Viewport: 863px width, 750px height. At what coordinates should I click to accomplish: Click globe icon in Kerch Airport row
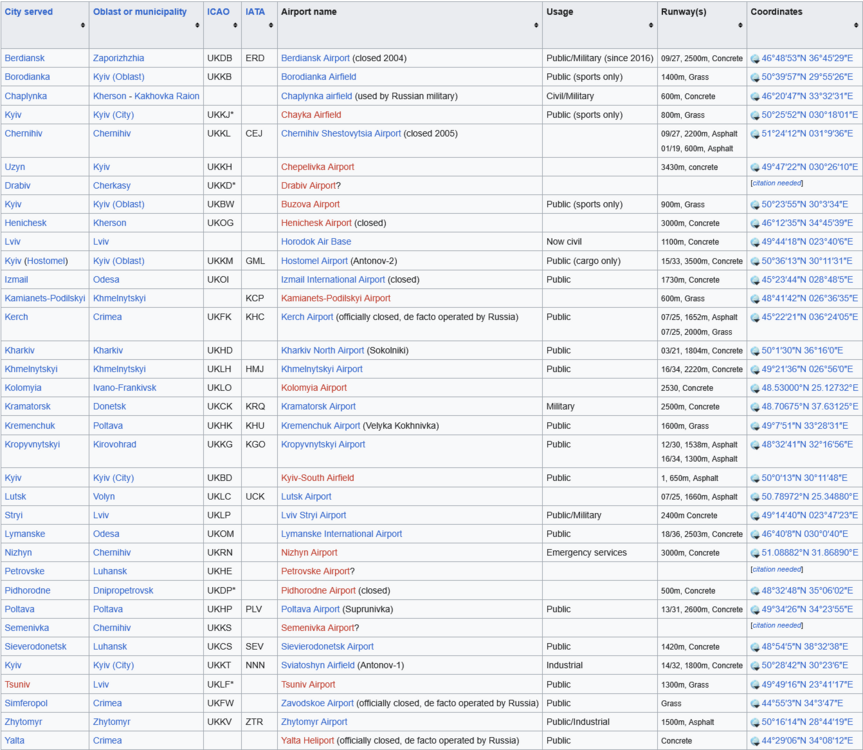click(755, 318)
